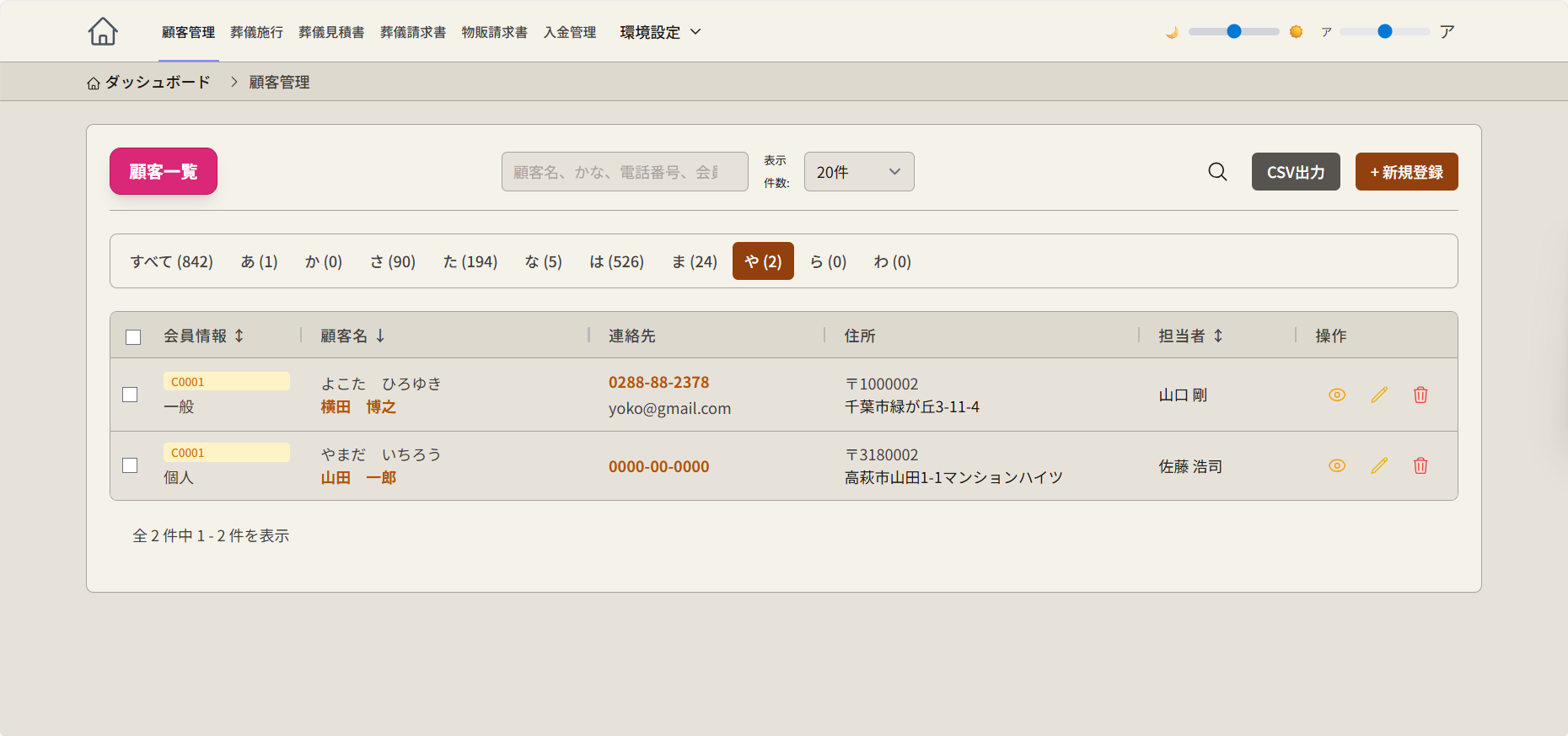Expand the 環境設定 menu

point(660,32)
